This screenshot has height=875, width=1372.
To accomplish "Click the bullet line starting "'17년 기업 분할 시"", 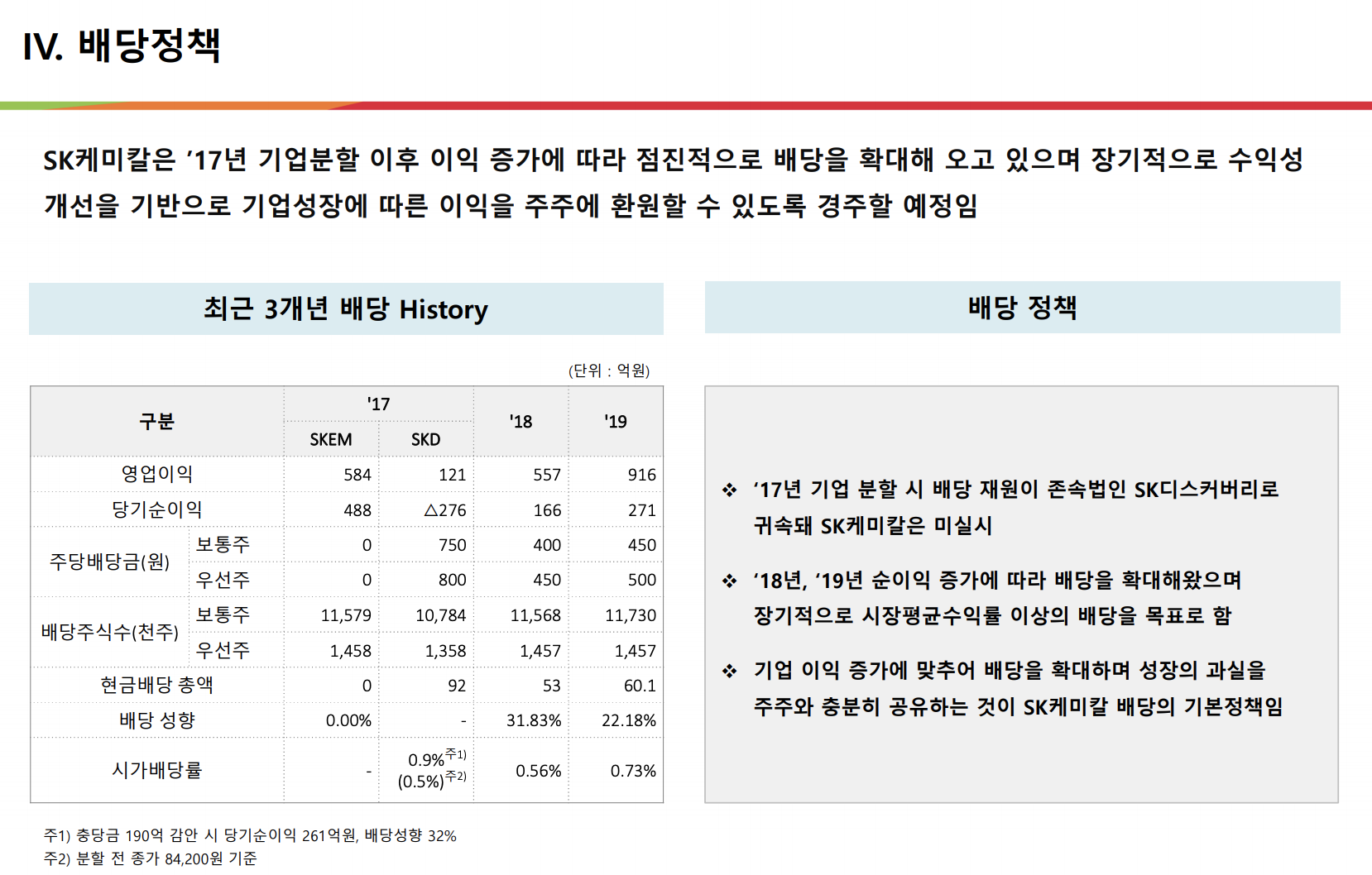I will tap(1015, 490).
